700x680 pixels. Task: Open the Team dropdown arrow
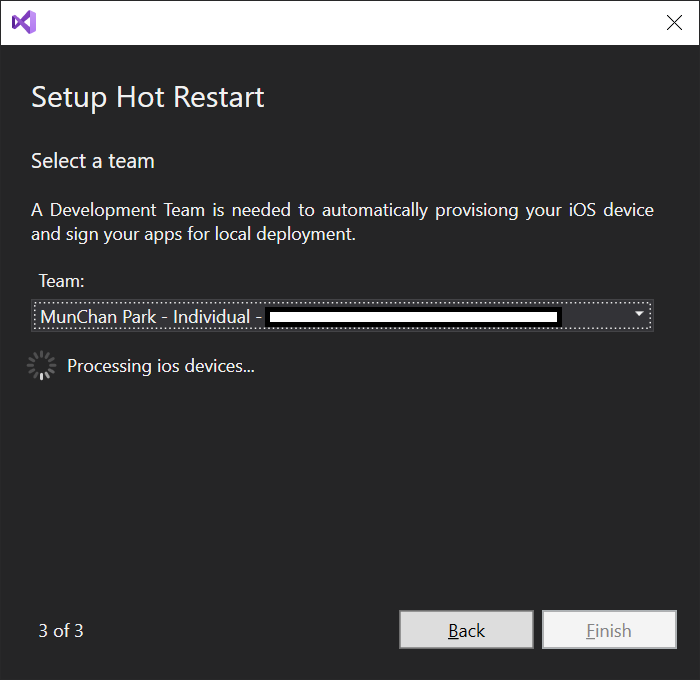[x=639, y=314]
